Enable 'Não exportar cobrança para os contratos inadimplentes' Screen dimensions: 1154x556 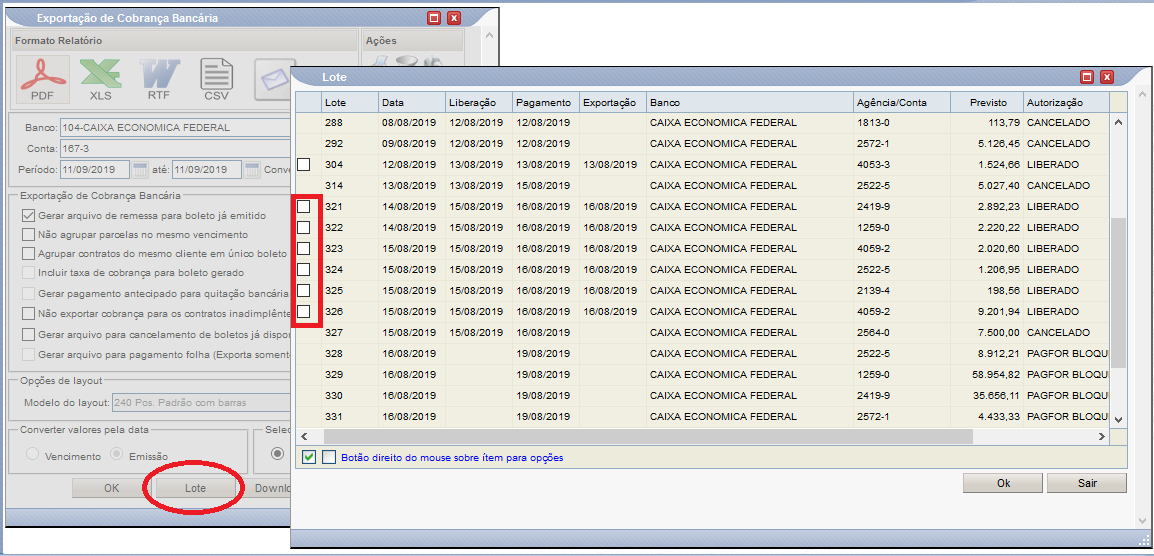click(29, 314)
